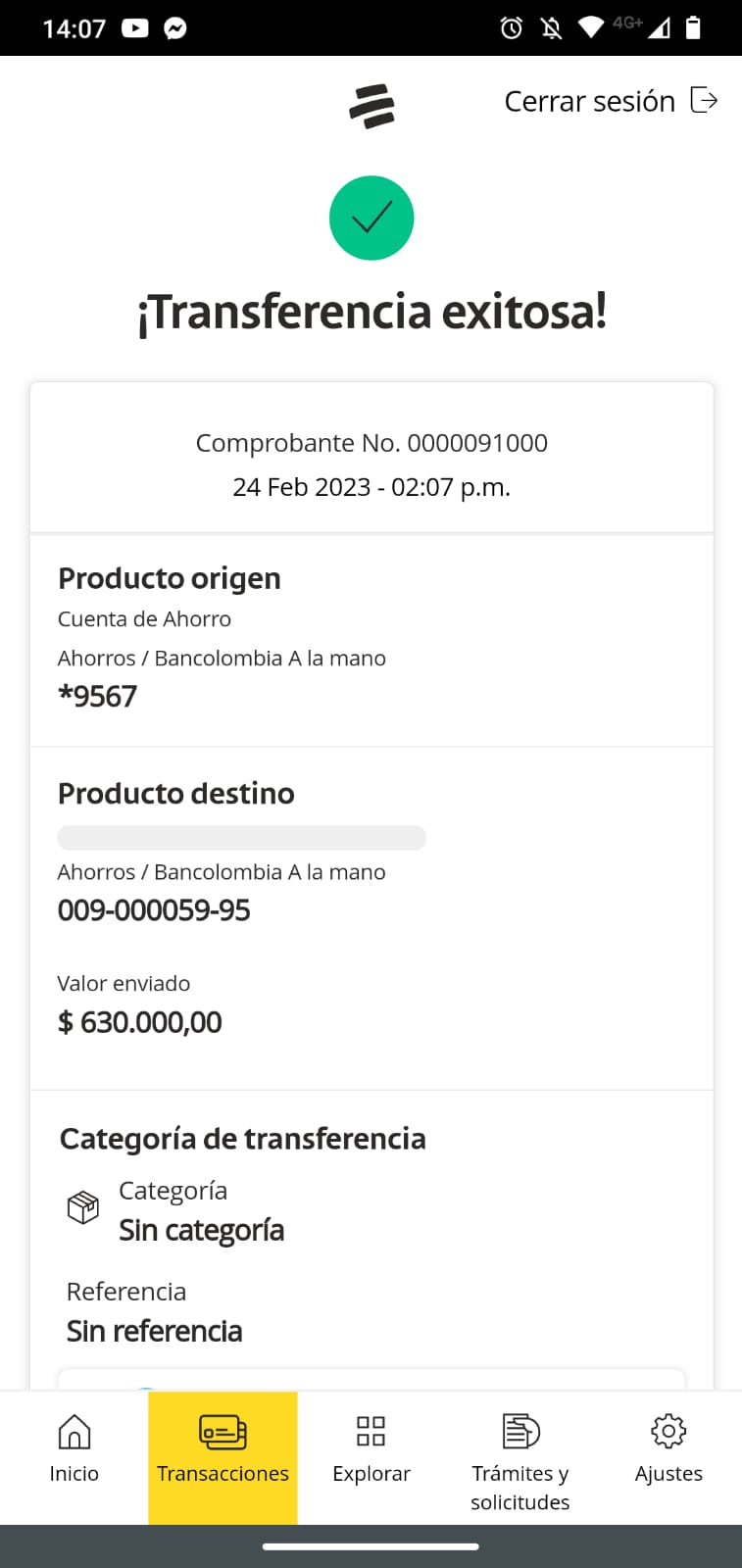The image size is (742, 1568).
Task: Tap the green success checkmark circle
Action: tap(371, 218)
